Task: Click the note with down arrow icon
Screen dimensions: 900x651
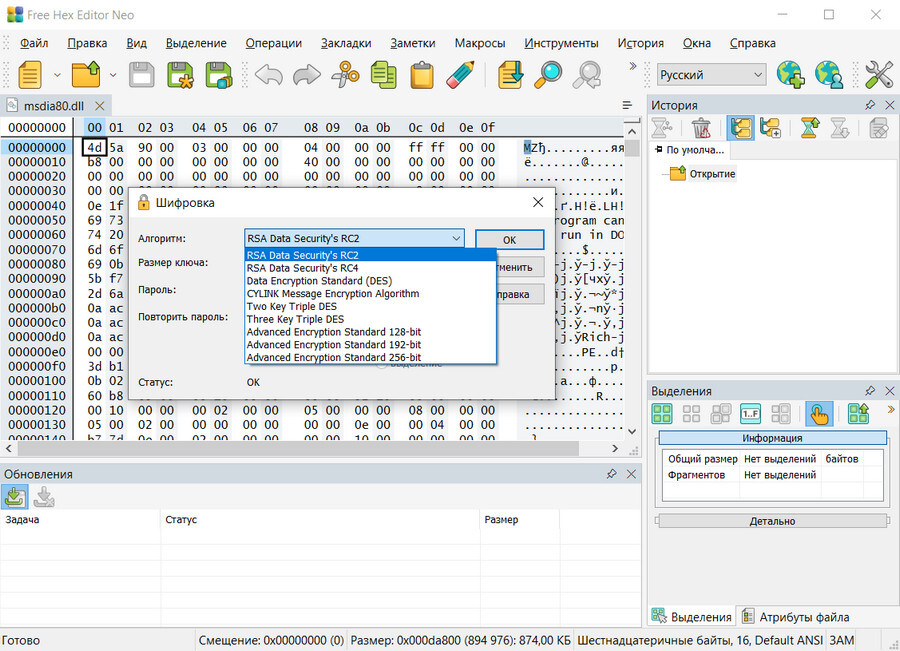Action: 510,75
